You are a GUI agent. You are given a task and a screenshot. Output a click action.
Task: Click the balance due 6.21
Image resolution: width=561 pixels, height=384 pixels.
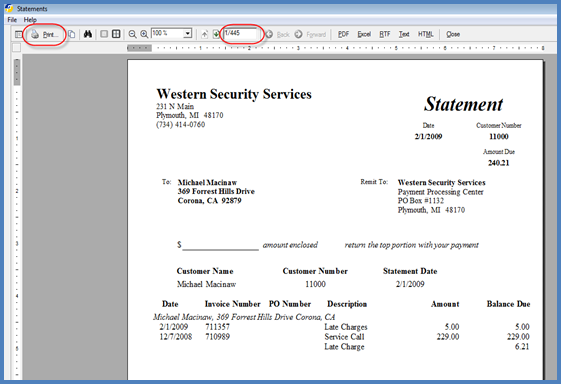click(x=522, y=346)
